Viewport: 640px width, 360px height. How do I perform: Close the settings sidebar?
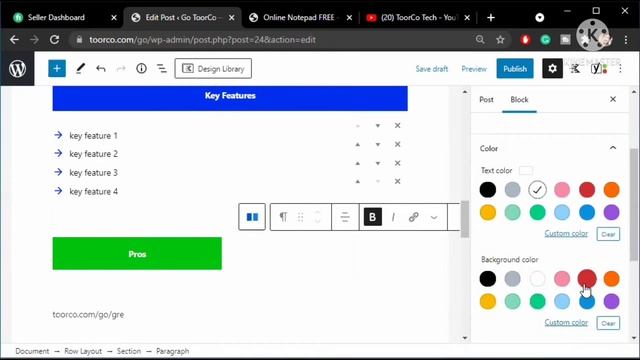(613, 99)
